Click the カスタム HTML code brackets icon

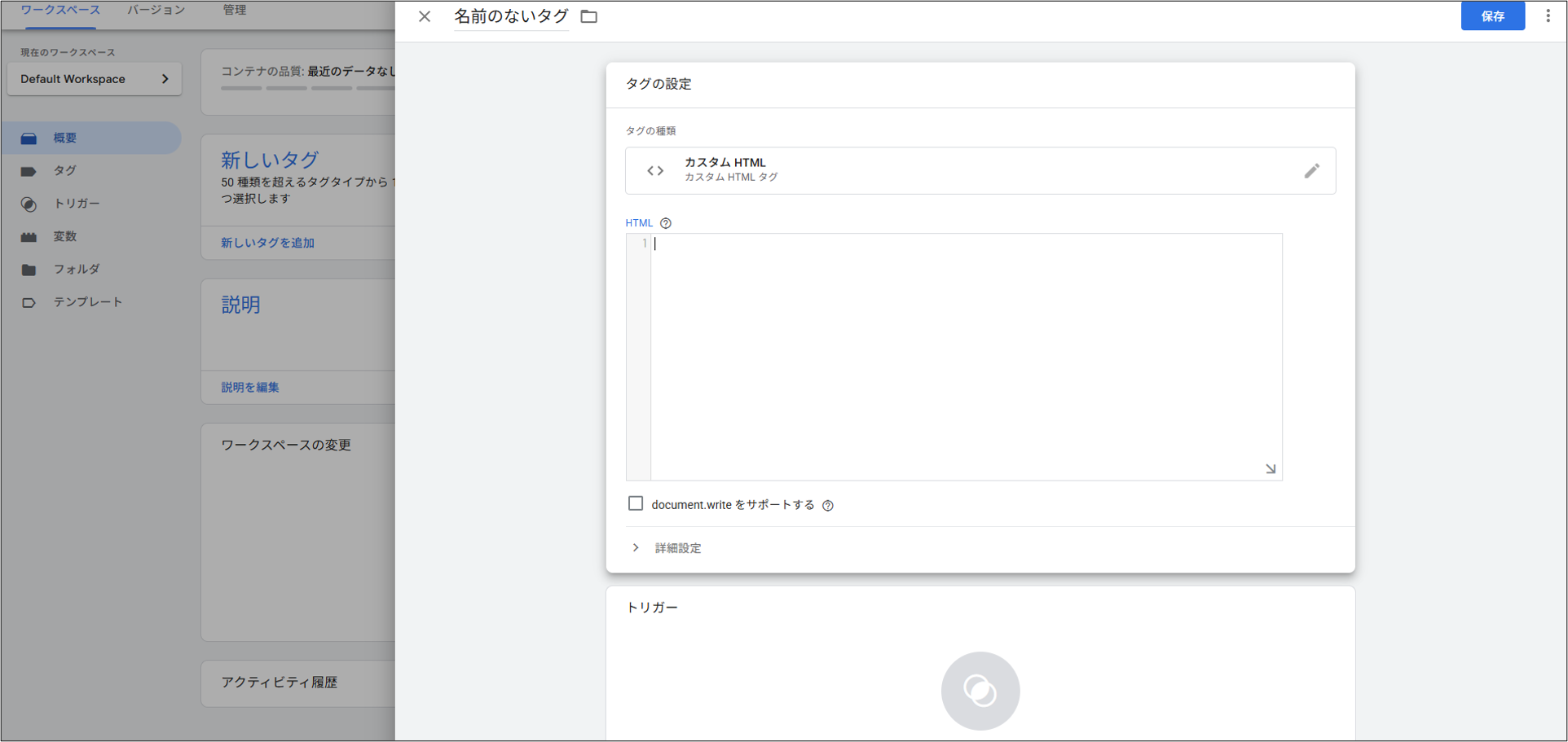click(x=655, y=171)
